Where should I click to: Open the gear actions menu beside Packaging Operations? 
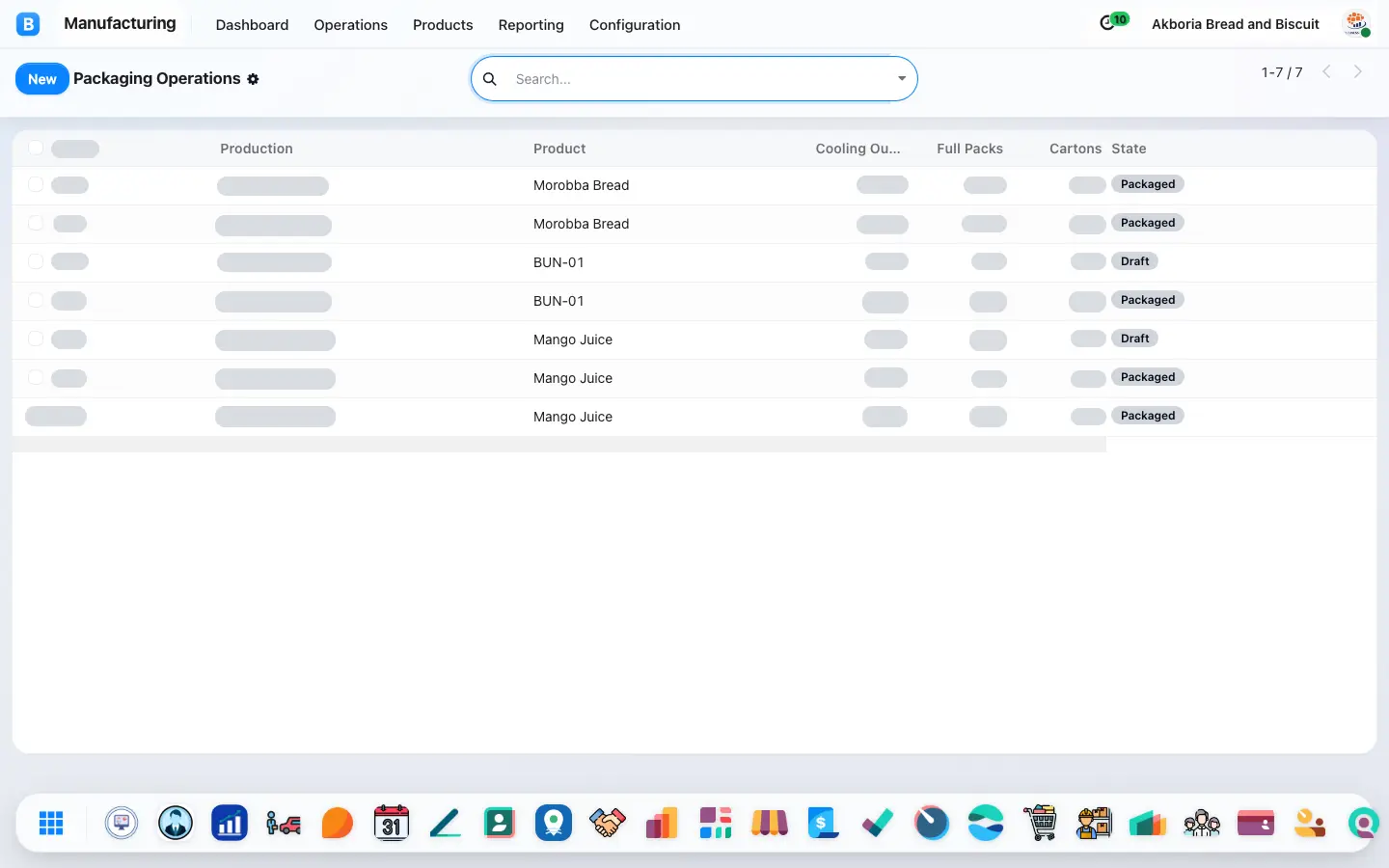(253, 79)
